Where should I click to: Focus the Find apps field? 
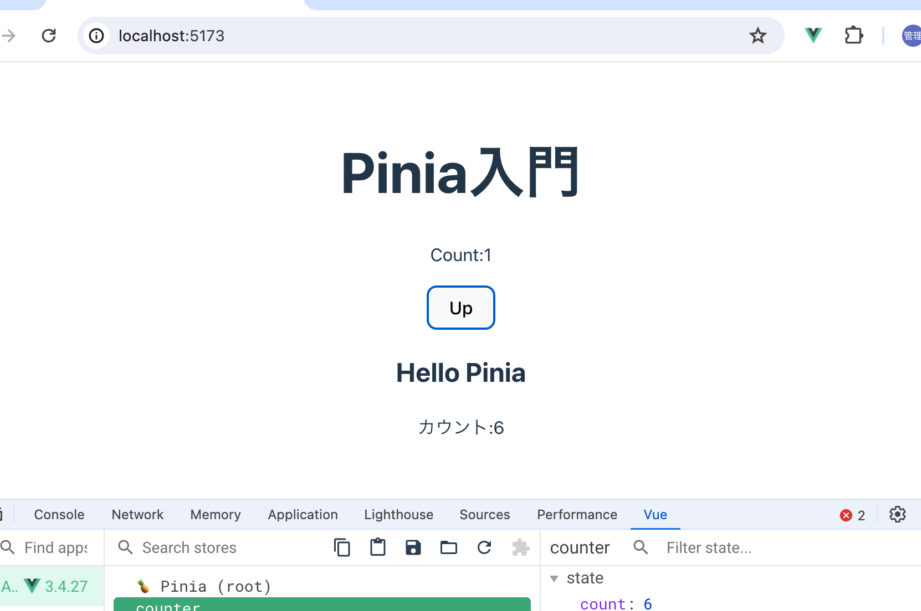[56, 548]
